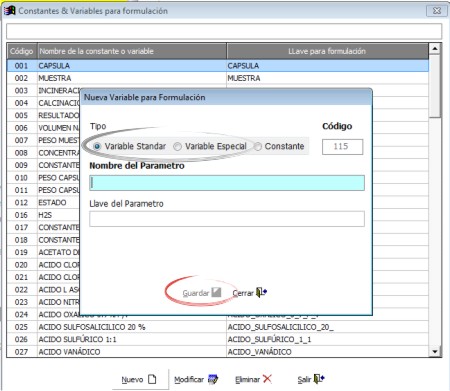The image size is (450, 391).
Task: Select code 023 row
Action: pyautogui.click(x=21, y=302)
